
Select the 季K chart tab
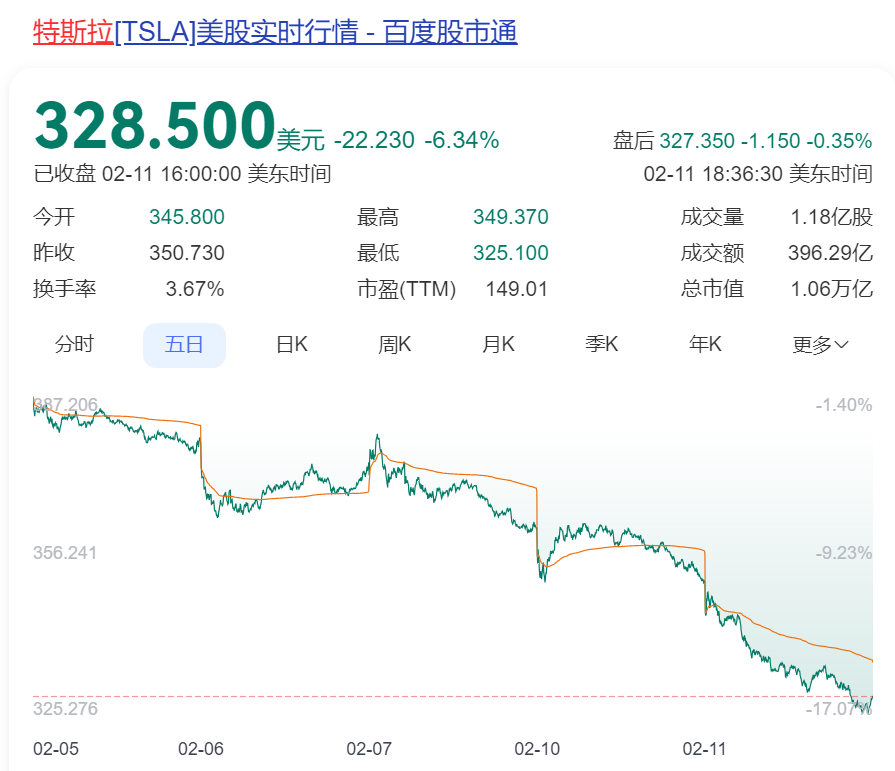(602, 345)
